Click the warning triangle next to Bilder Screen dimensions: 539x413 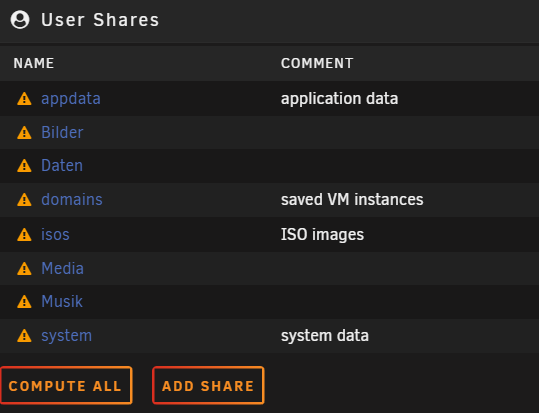click(x=24, y=132)
